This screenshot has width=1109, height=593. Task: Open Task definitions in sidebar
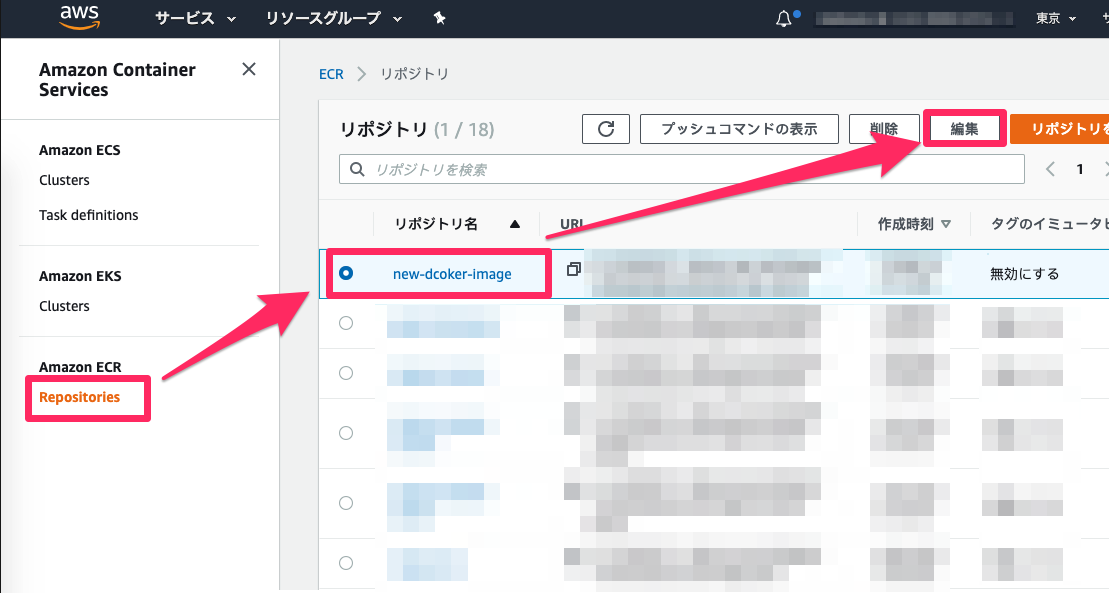88,215
